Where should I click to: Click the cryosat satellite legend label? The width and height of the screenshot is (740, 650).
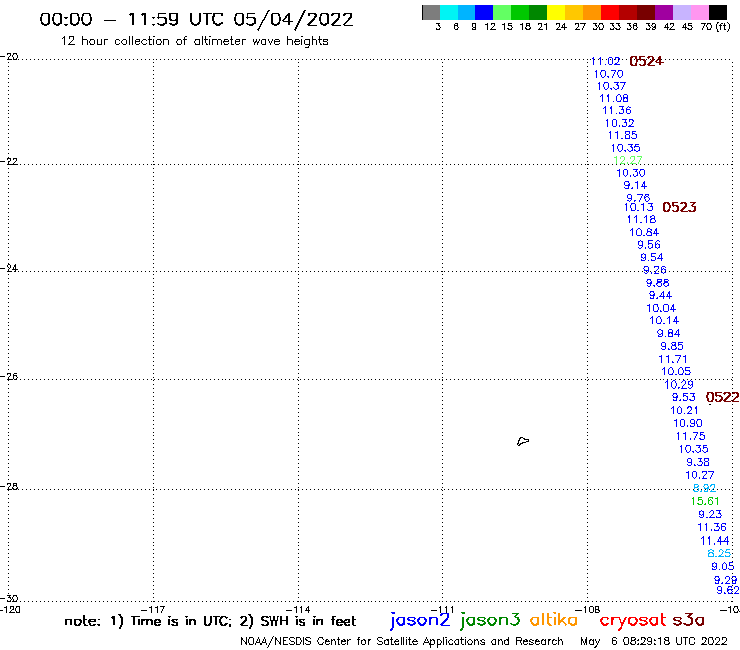[633, 621]
